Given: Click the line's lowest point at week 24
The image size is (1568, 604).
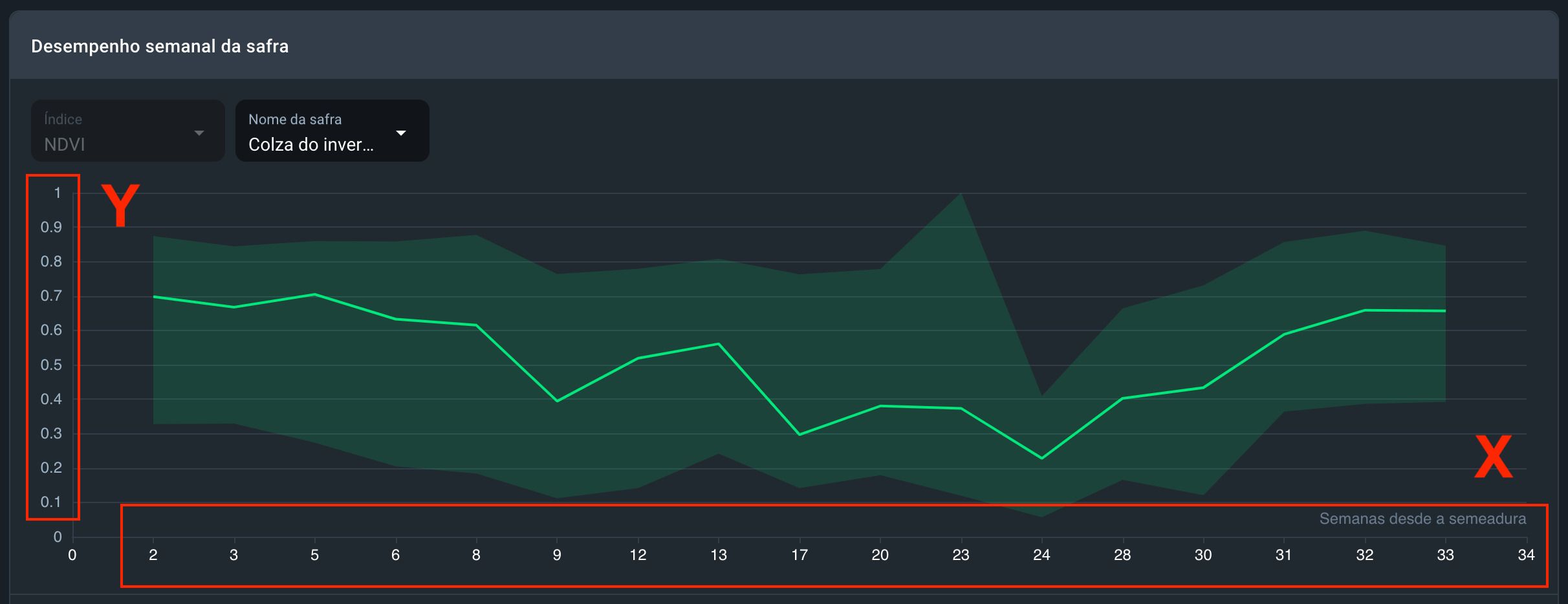Looking at the screenshot, I should click(1041, 458).
